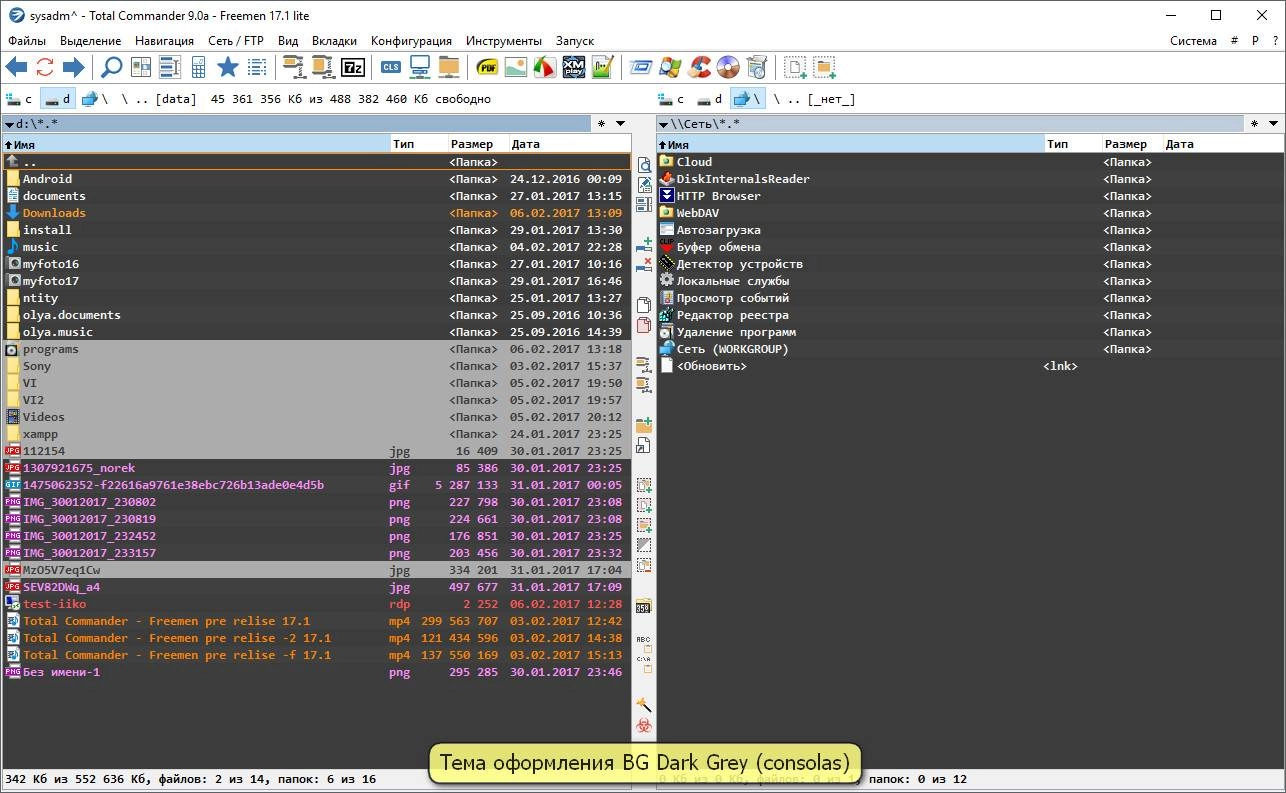
Task: Switch right panel to drive c
Action: point(672,99)
